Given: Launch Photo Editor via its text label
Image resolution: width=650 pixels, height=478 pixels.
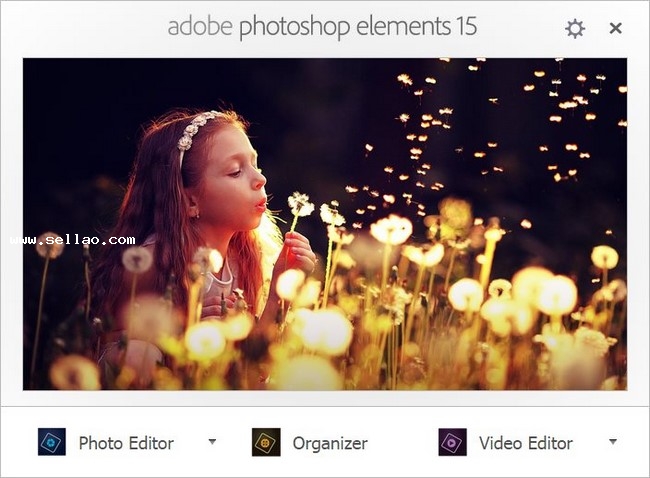Looking at the screenshot, I should click(126, 443).
